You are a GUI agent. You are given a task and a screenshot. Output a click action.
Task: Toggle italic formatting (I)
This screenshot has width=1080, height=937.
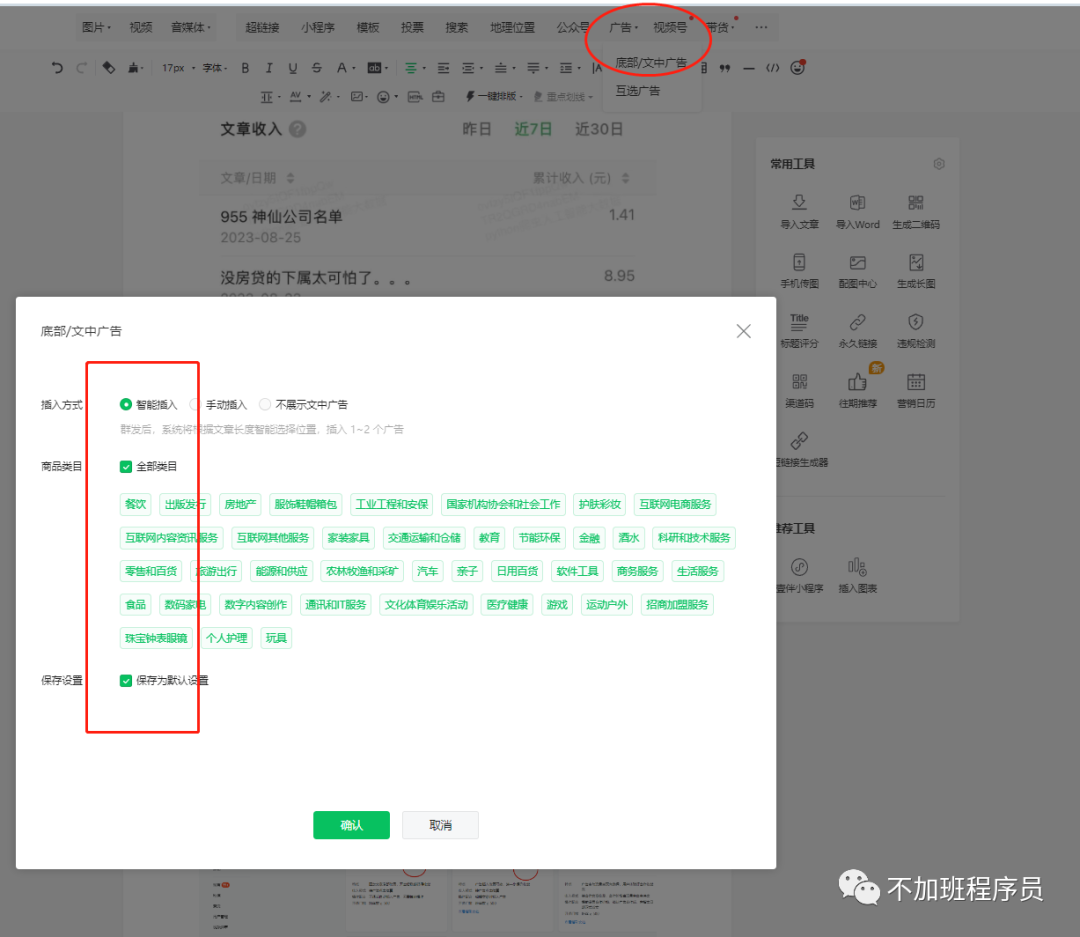(x=269, y=68)
